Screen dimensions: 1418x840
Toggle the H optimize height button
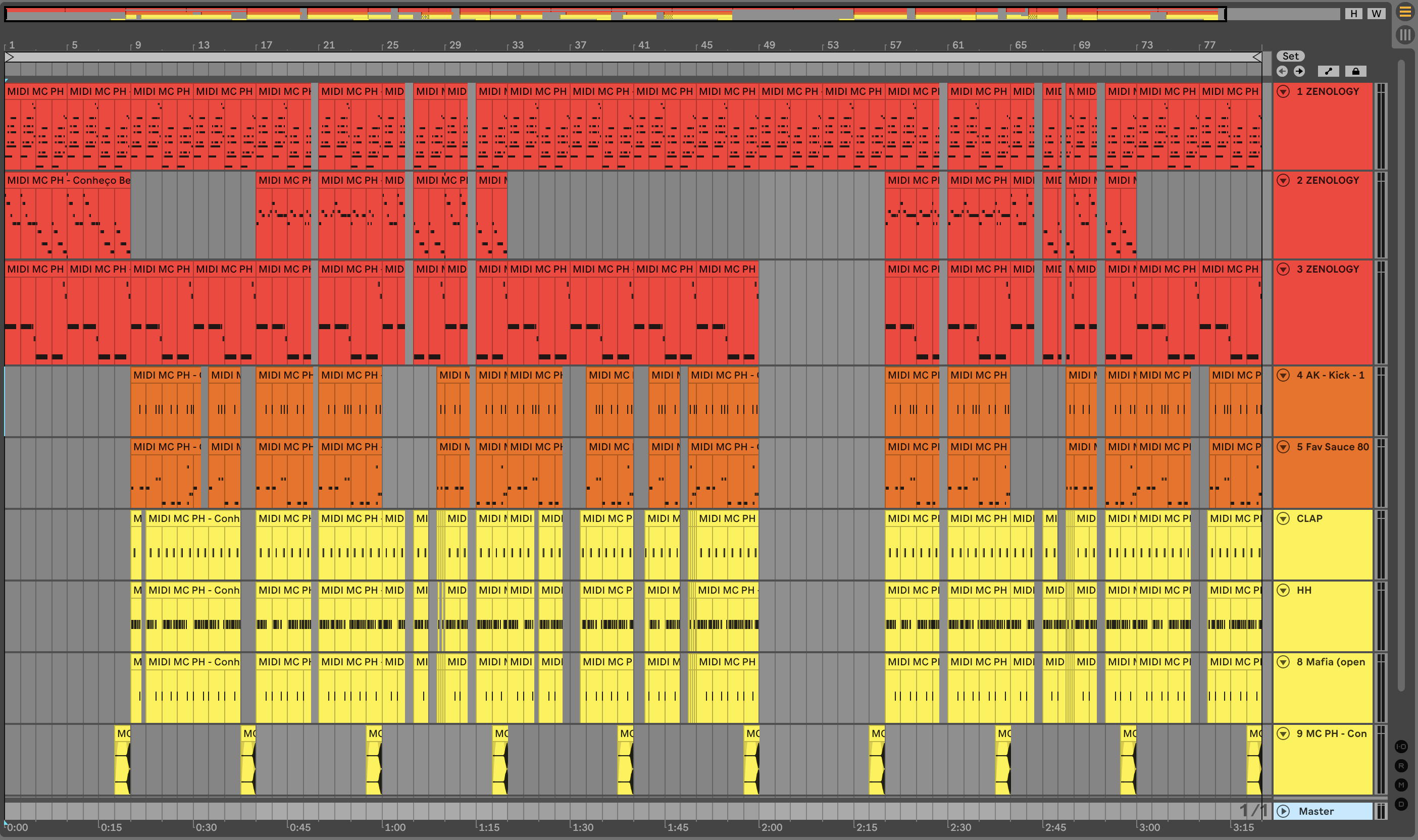click(x=1353, y=14)
